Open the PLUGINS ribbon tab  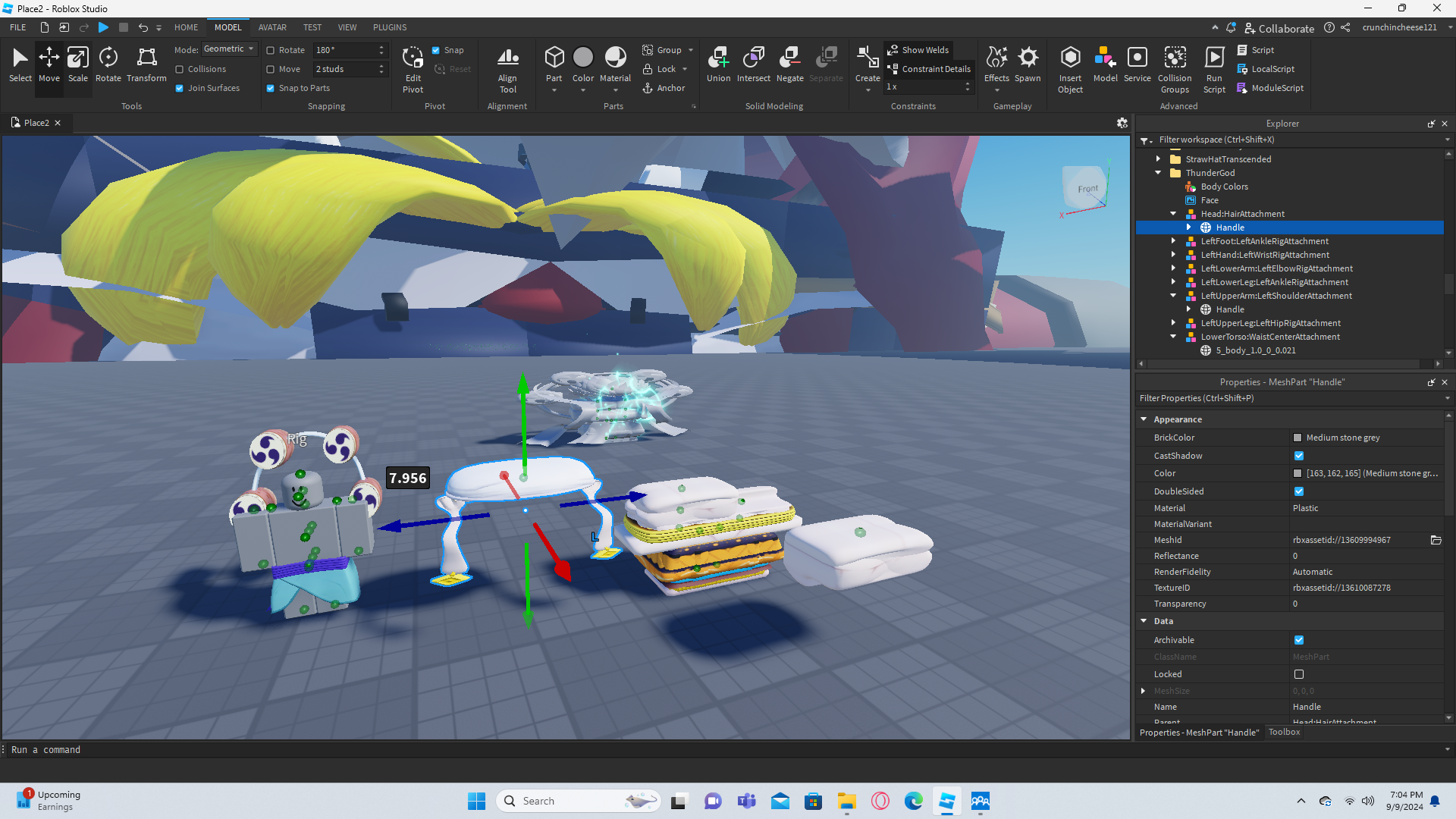click(390, 27)
